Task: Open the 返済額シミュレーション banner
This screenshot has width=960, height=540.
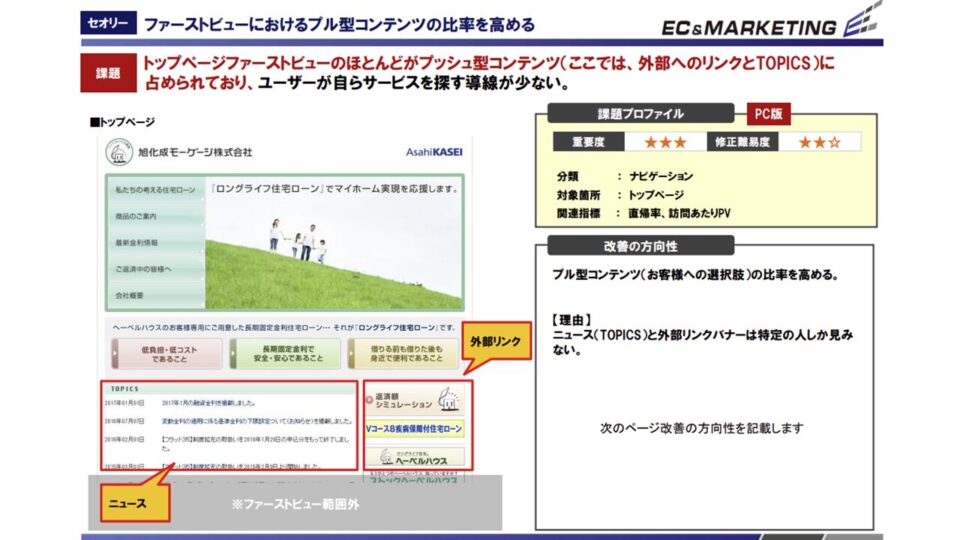Action: click(x=414, y=400)
